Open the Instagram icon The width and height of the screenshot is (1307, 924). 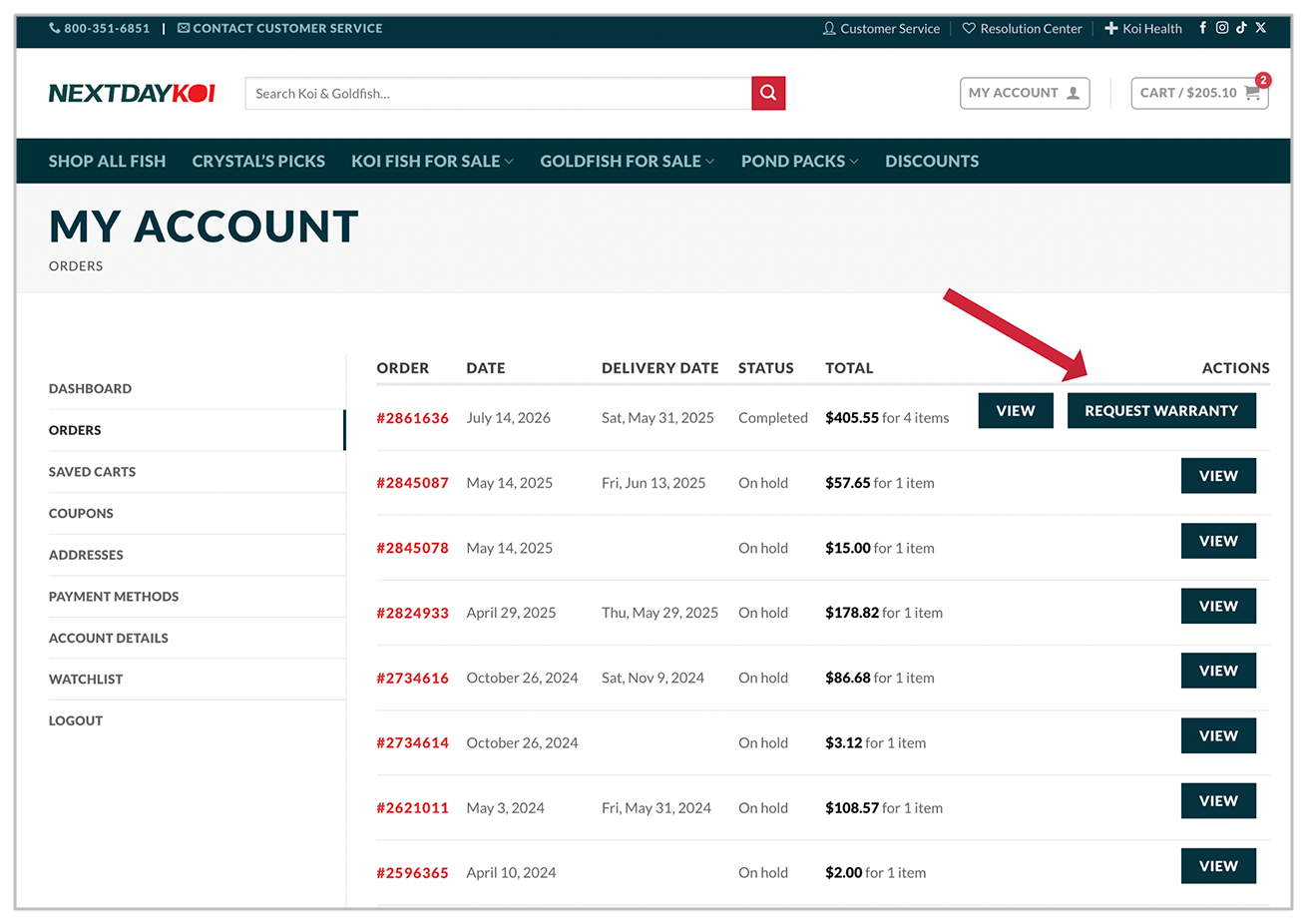[1221, 28]
